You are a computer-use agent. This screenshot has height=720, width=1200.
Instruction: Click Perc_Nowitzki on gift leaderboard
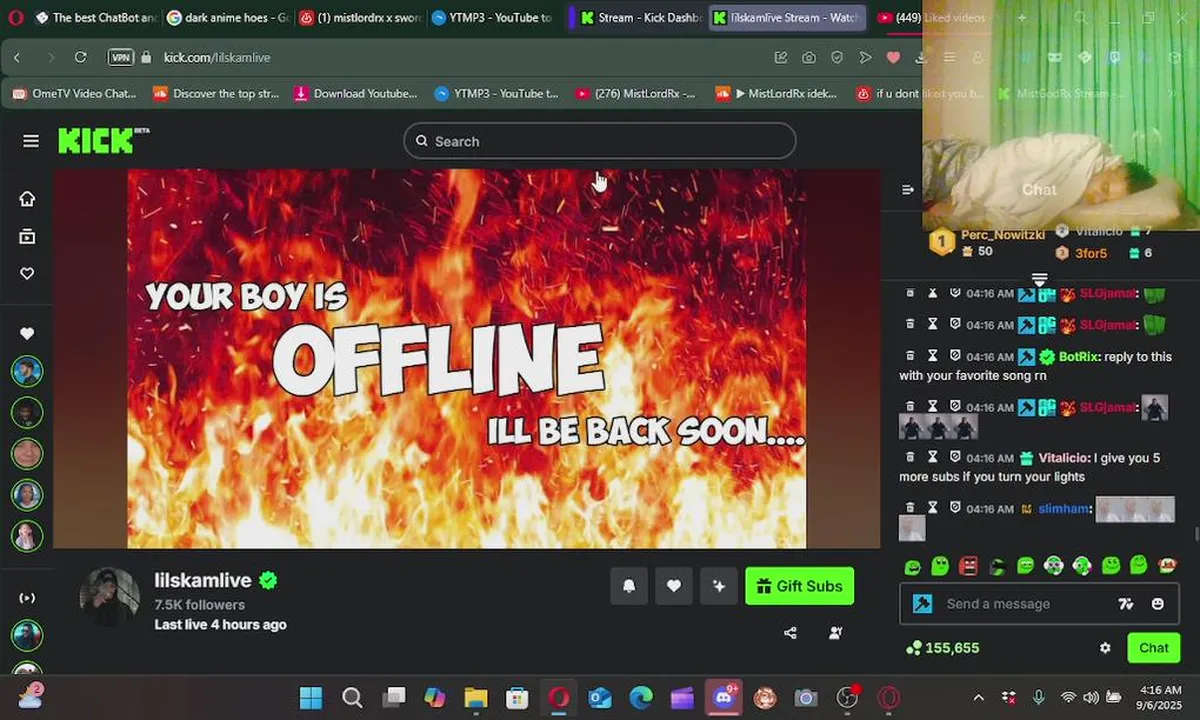click(1003, 235)
